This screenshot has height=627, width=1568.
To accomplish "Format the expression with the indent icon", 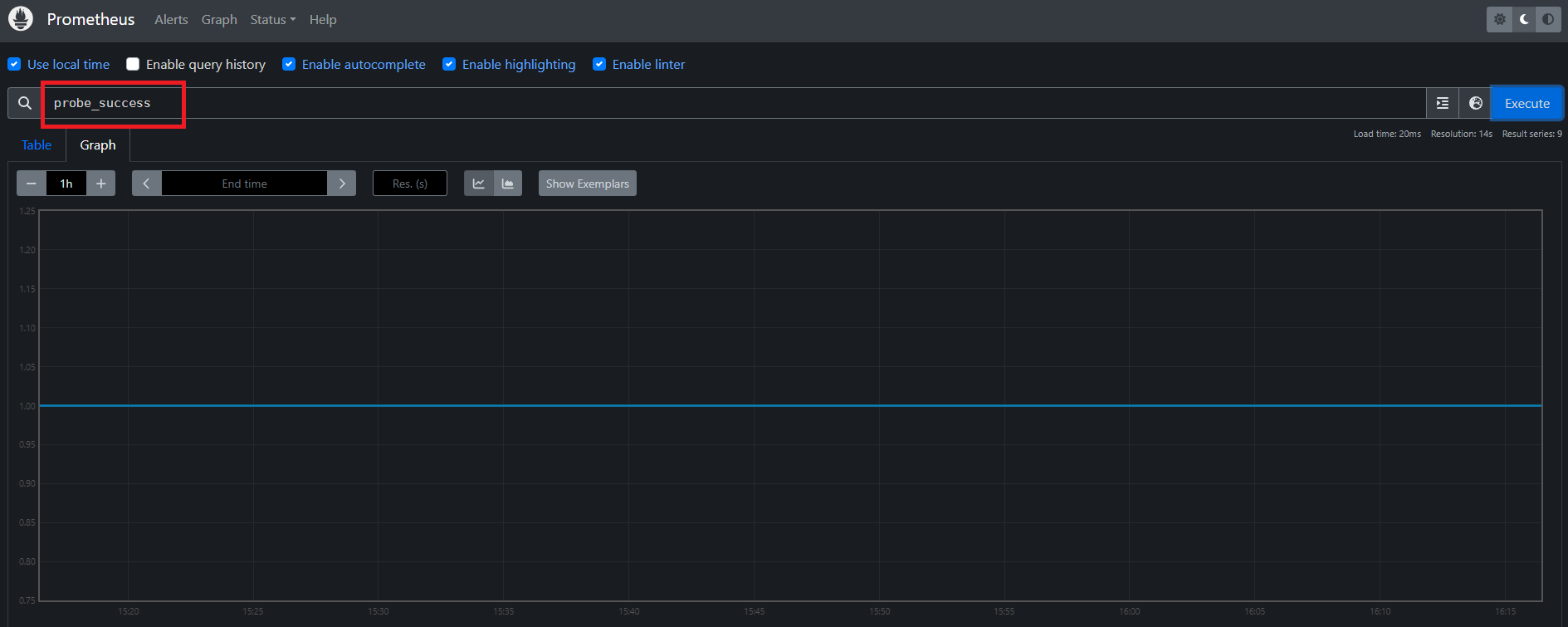I will (1443, 103).
